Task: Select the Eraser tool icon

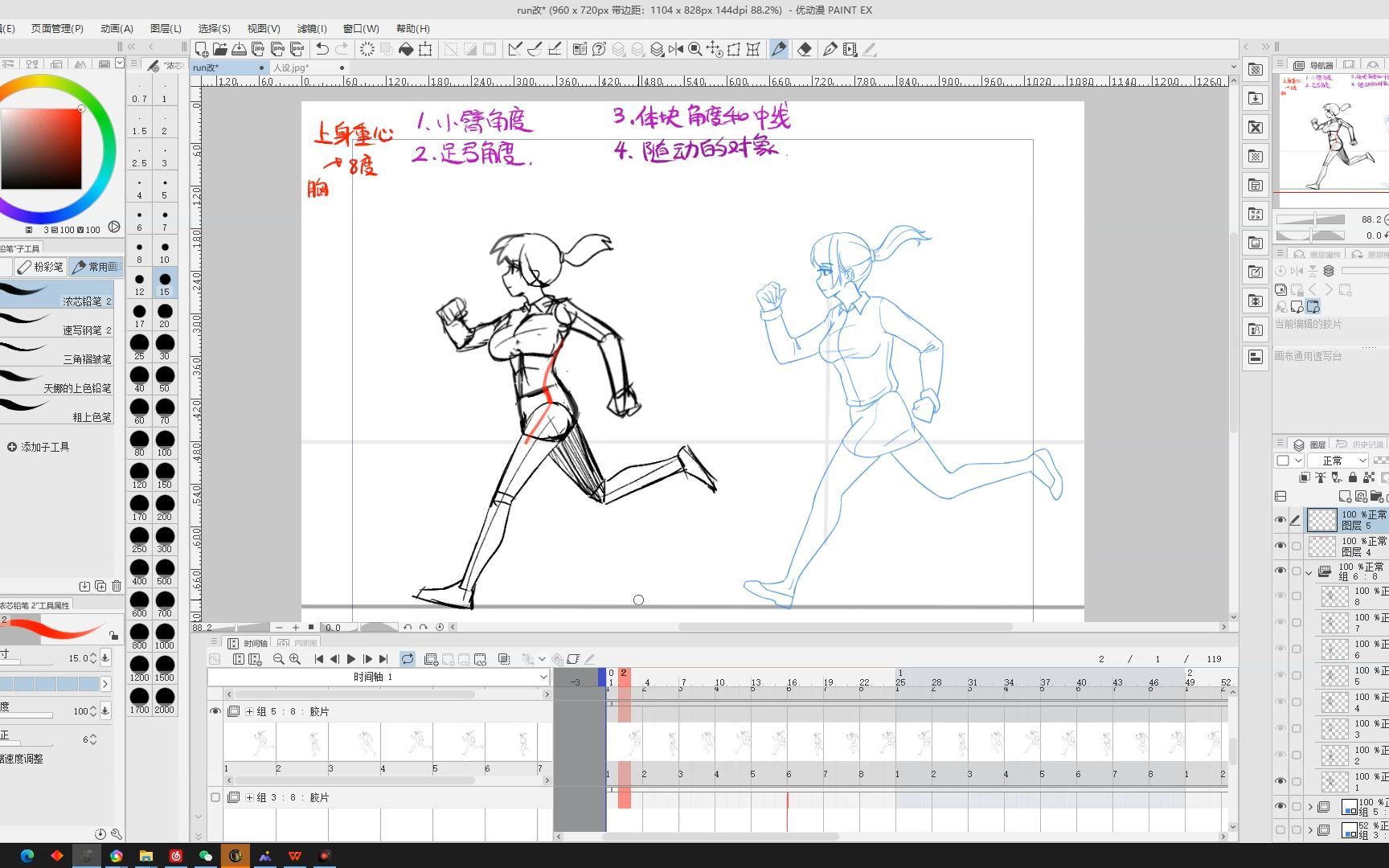Action: (805, 49)
